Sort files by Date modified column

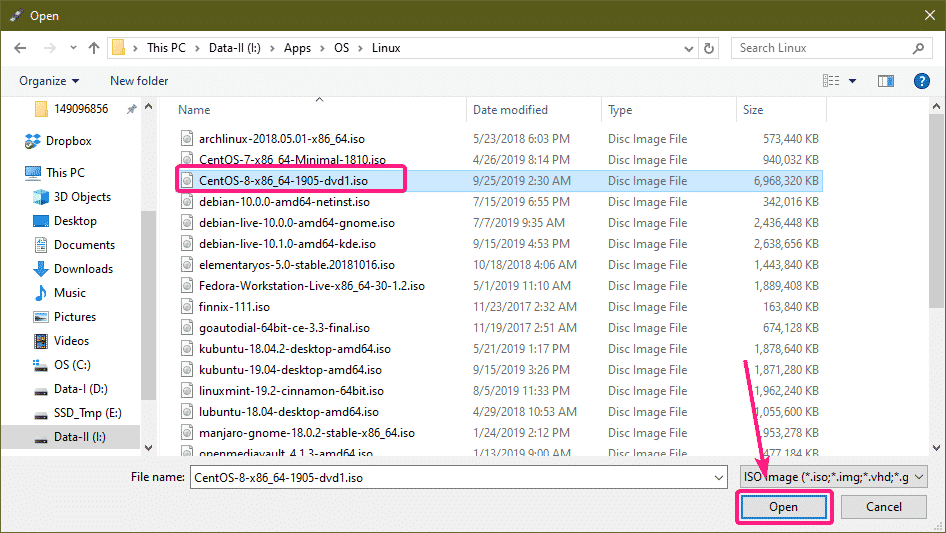click(510, 110)
